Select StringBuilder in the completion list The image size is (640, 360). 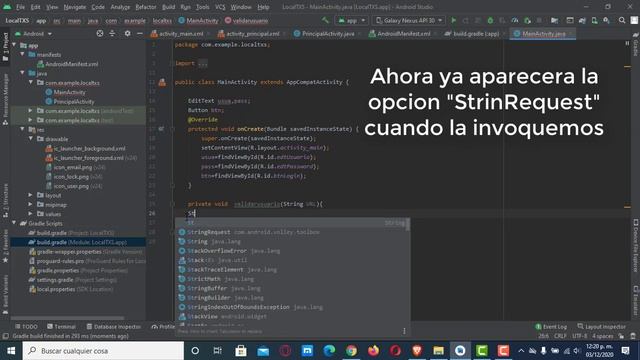tap(293, 298)
